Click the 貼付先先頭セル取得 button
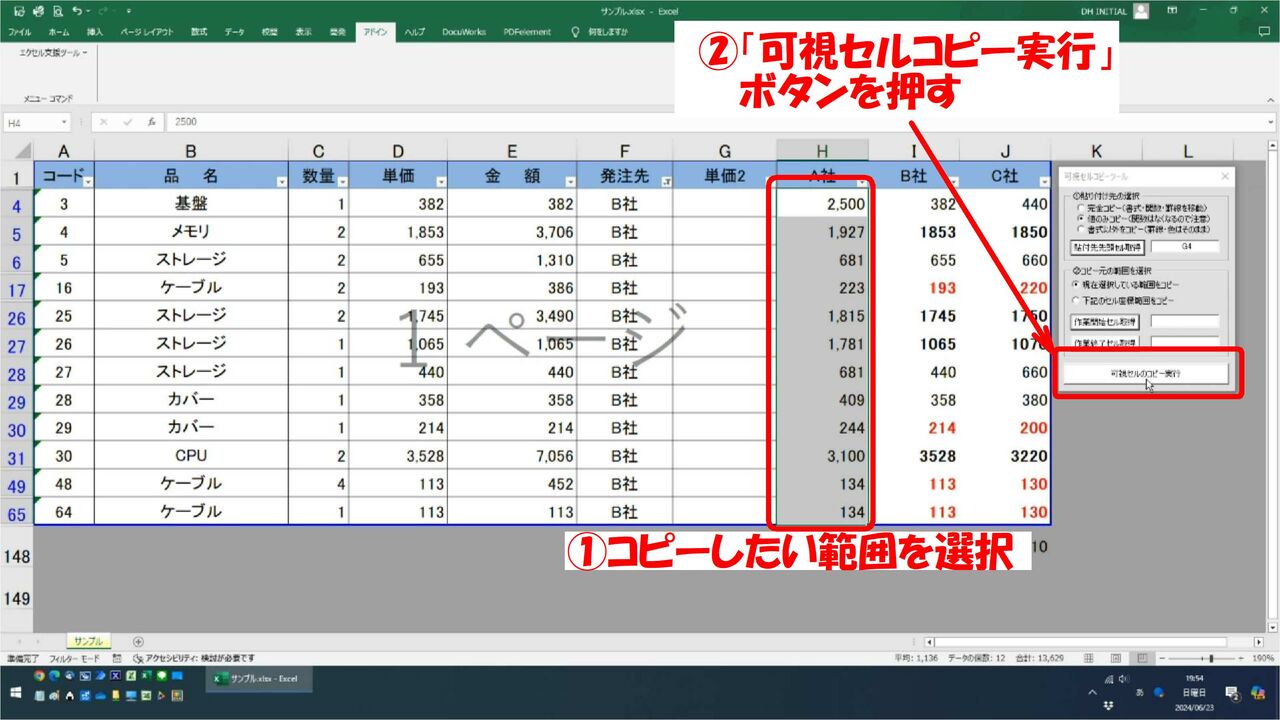This screenshot has width=1280, height=720. click(1106, 246)
